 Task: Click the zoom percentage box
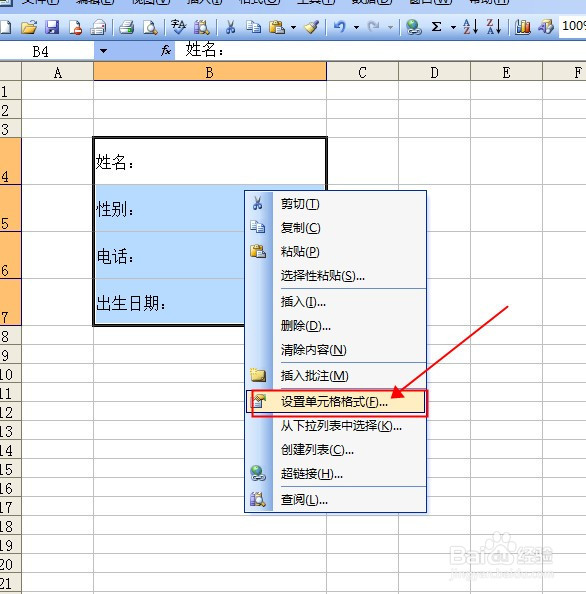click(x=573, y=27)
